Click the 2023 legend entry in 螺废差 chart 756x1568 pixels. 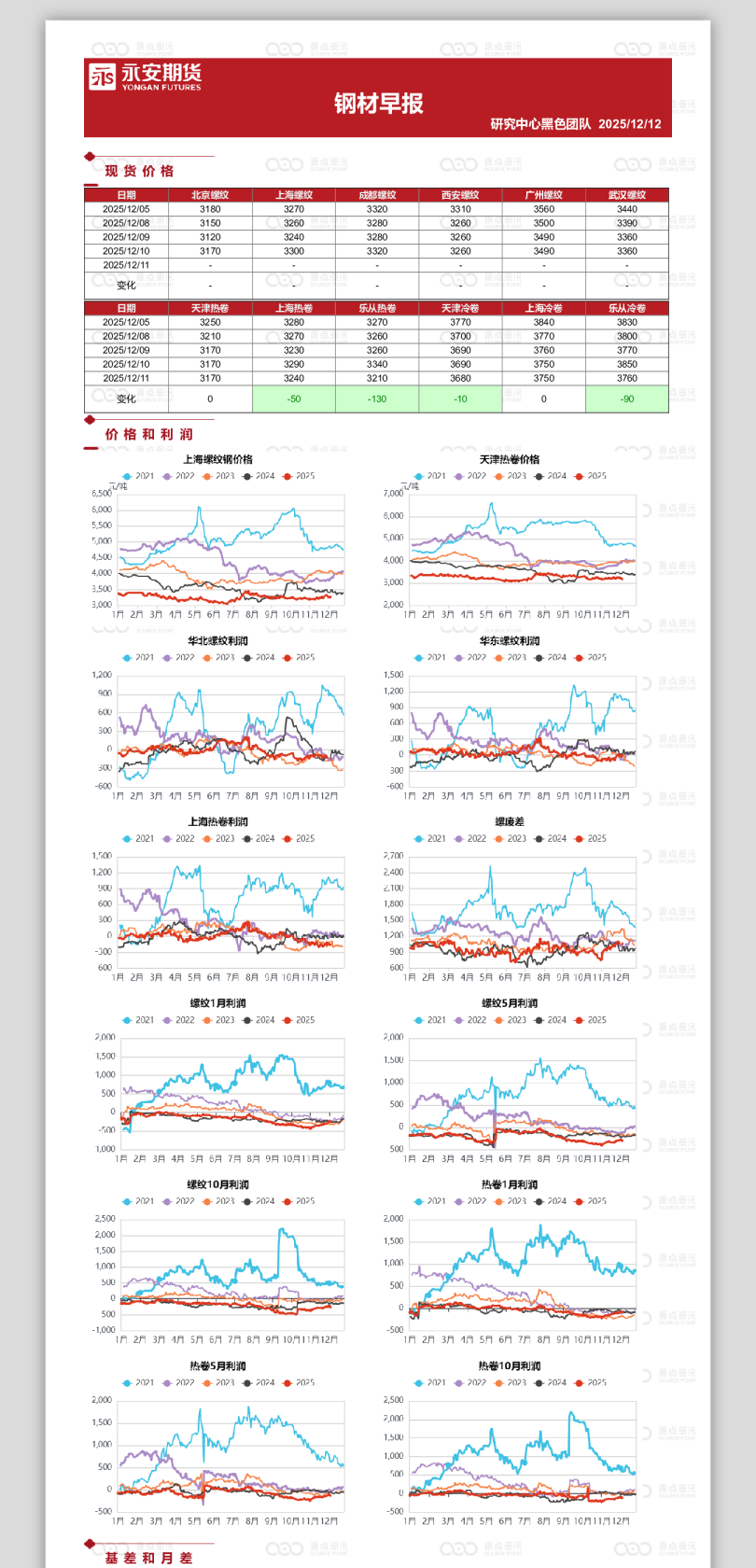(x=511, y=838)
